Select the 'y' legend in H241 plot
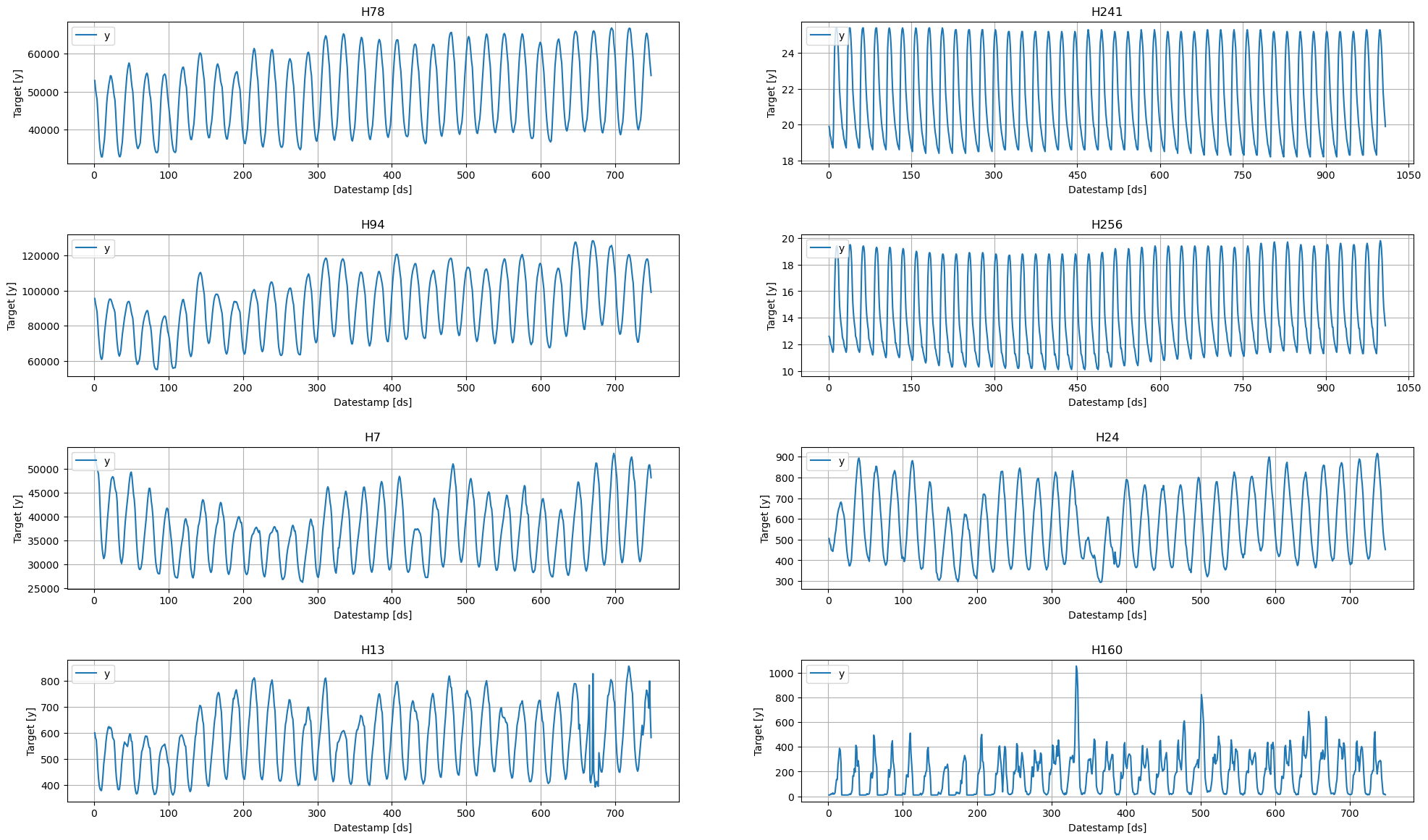 827,35
